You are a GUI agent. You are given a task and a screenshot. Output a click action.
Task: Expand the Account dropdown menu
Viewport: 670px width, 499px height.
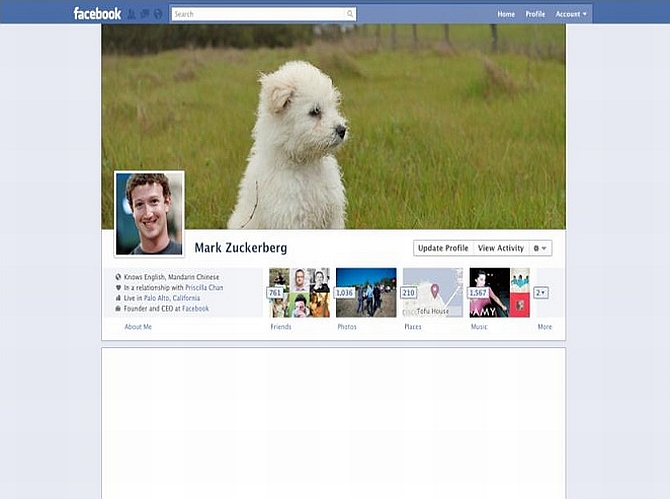571,14
